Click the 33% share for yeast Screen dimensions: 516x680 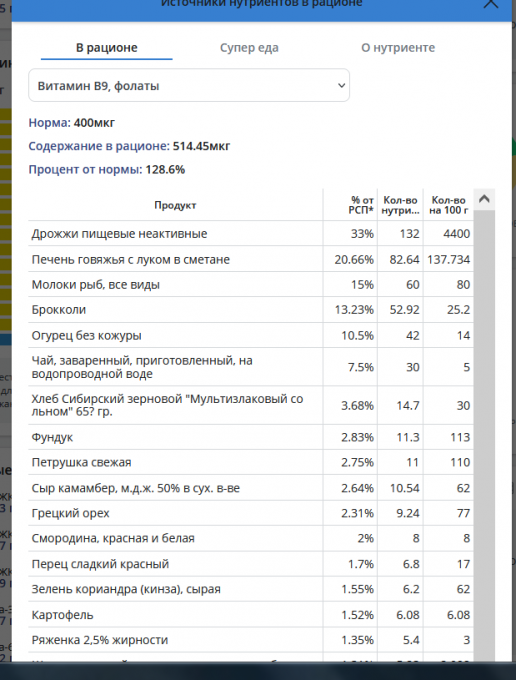pyautogui.click(x=362, y=234)
